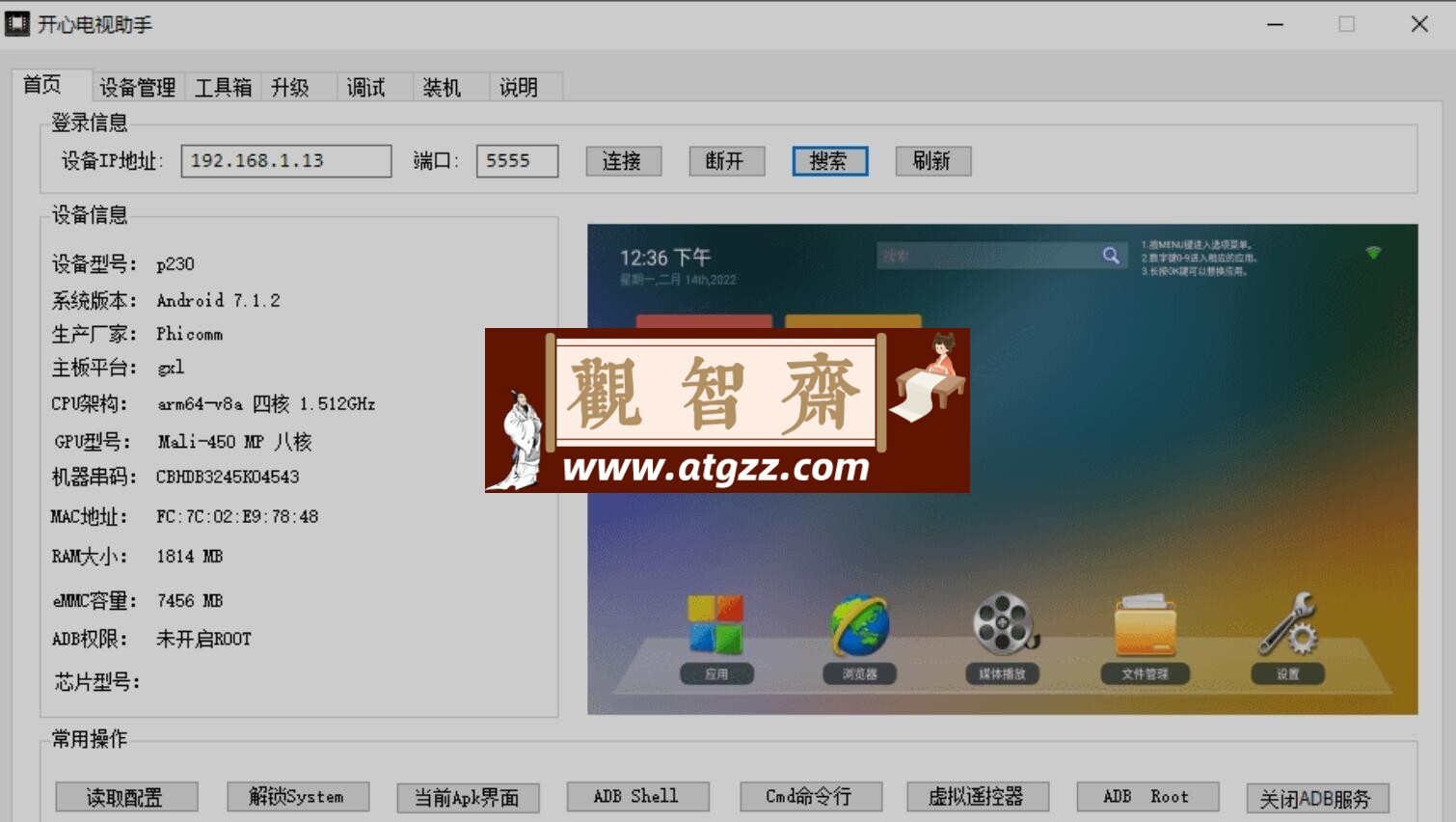Viewport: 1456px width, 822px height.
Task: Open the 浏览器 globe icon in TV preview
Action: (x=859, y=625)
